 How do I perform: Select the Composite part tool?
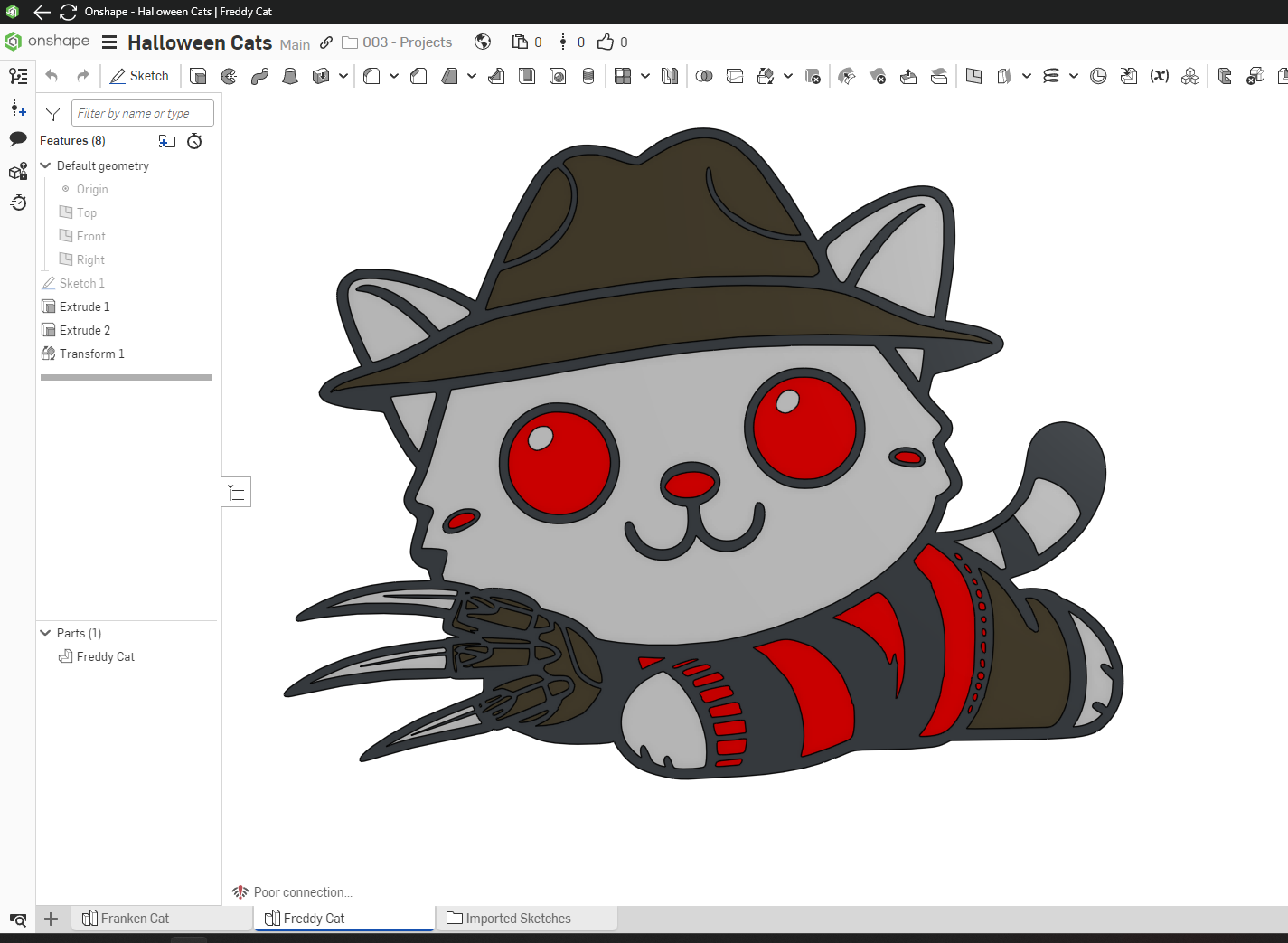pyautogui.click(x=1190, y=76)
